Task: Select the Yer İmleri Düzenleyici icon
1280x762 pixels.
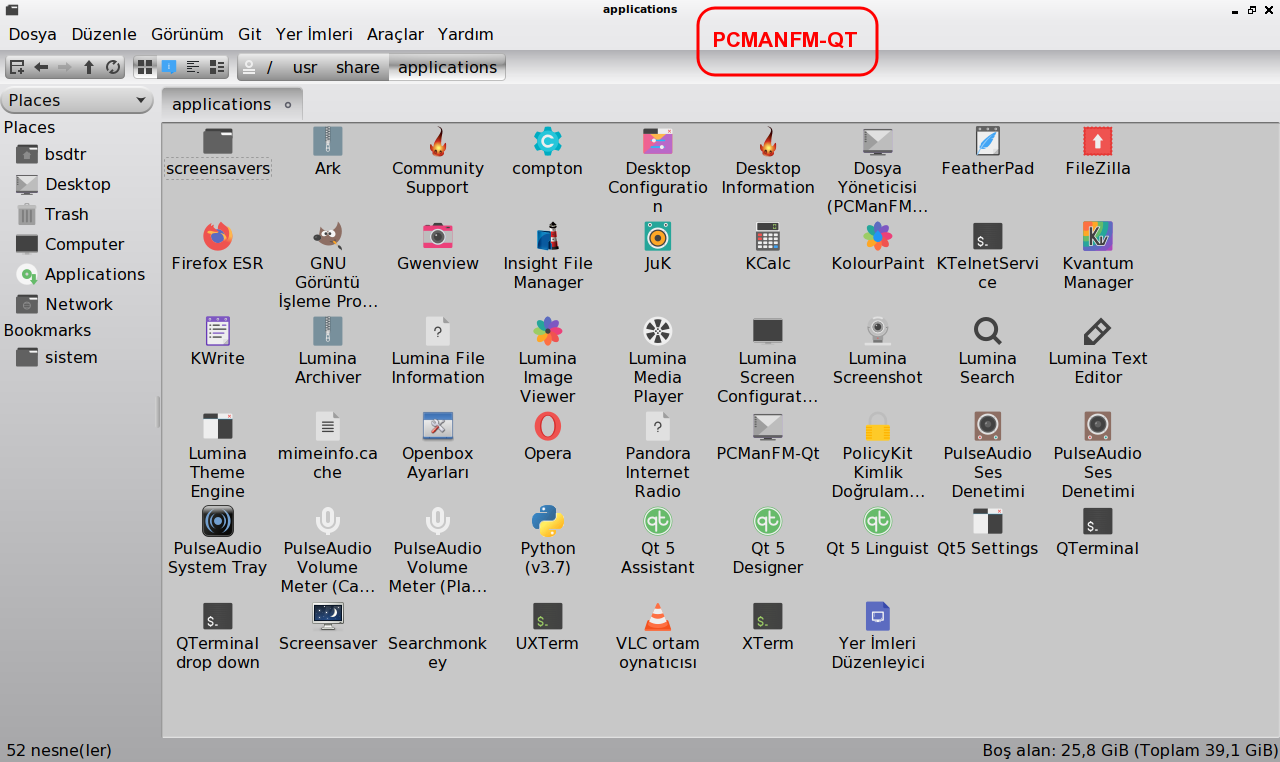Action: (877, 616)
